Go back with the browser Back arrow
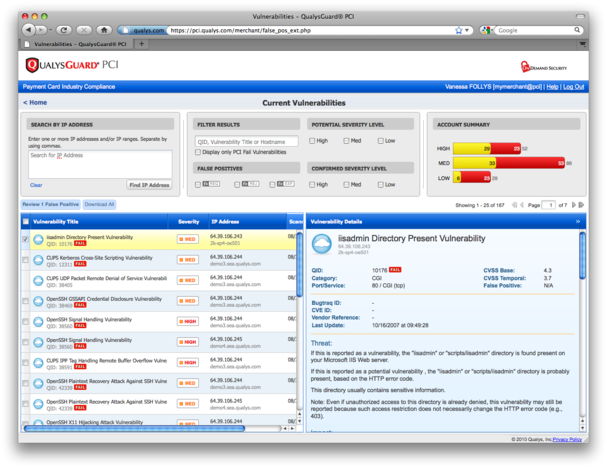The image size is (607, 468). 29,30
